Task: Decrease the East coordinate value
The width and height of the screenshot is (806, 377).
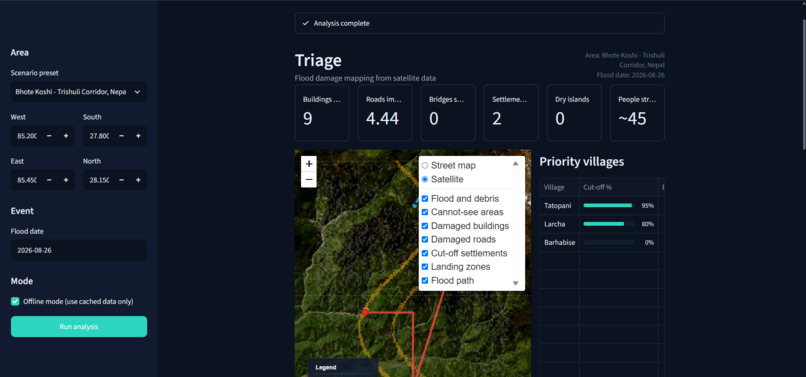Action: (49, 180)
